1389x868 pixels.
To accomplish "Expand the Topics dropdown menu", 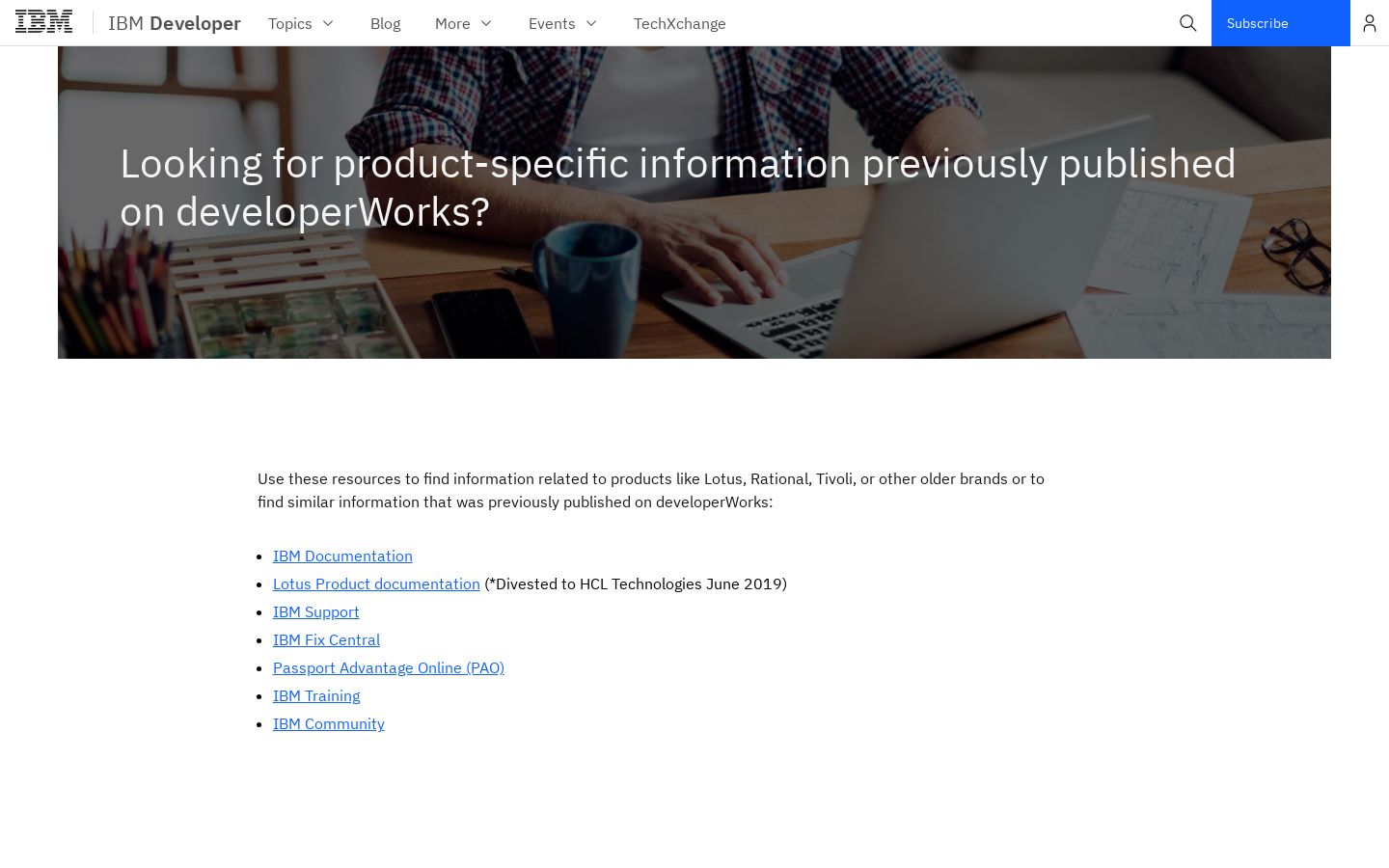I will tap(301, 23).
